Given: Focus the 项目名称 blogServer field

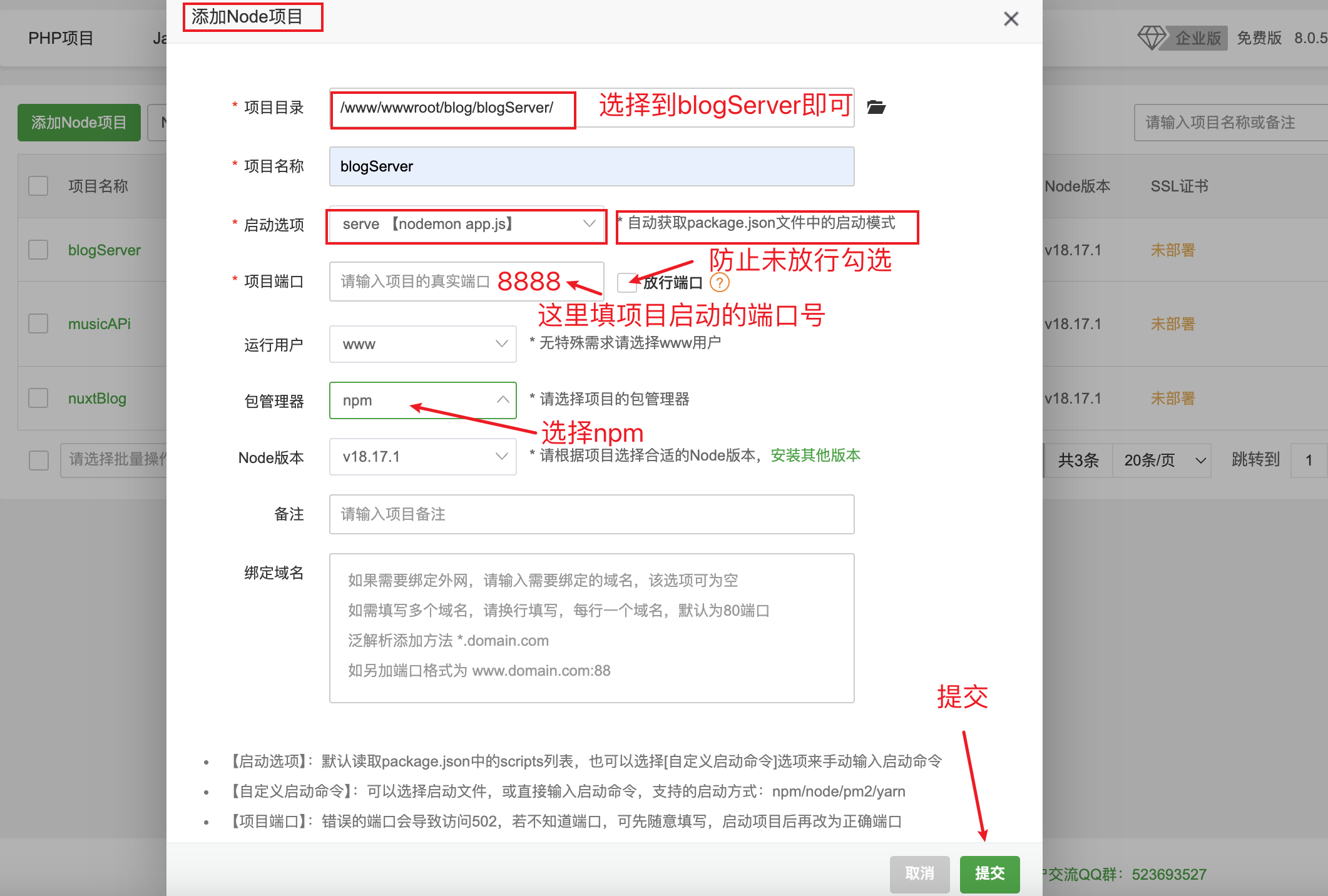Looking at the screenshot, I should (592, 166).
